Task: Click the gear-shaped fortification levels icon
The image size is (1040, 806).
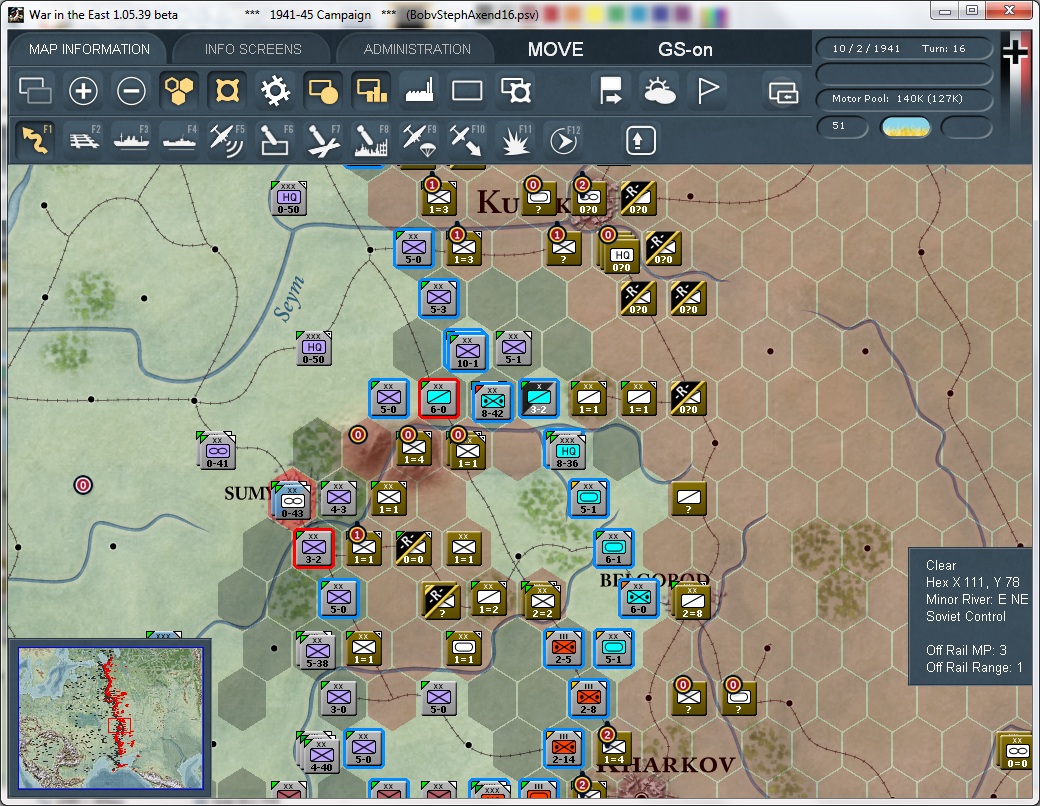Action: coord(275,90)
